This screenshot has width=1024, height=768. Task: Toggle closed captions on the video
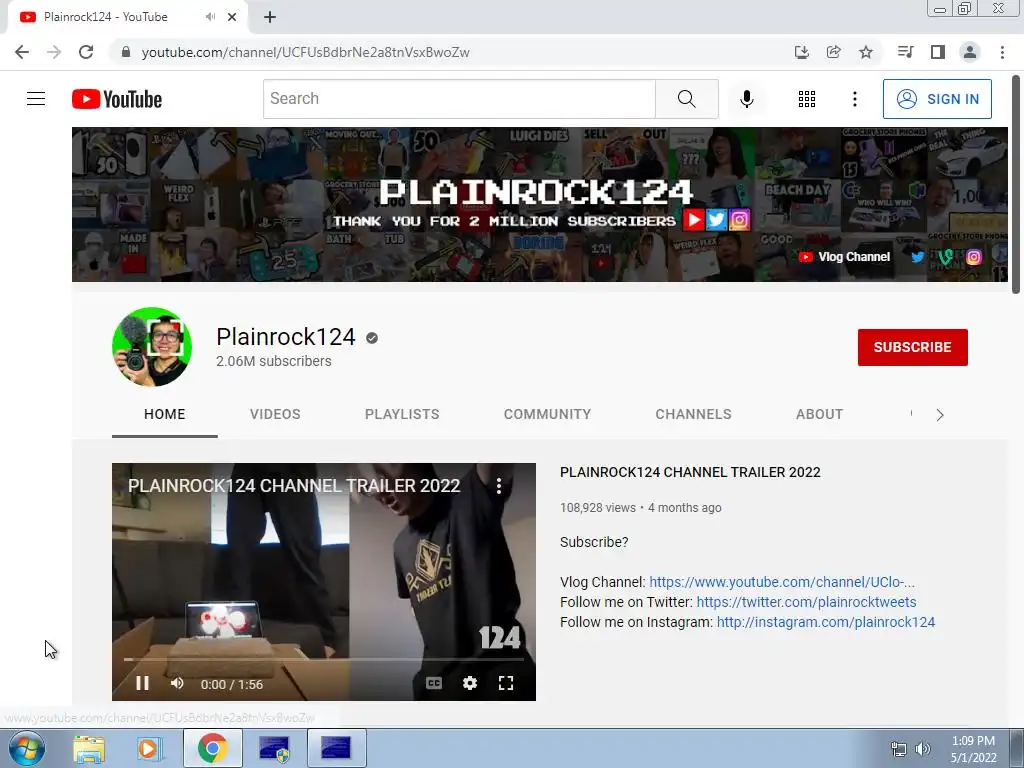point(434,683)
